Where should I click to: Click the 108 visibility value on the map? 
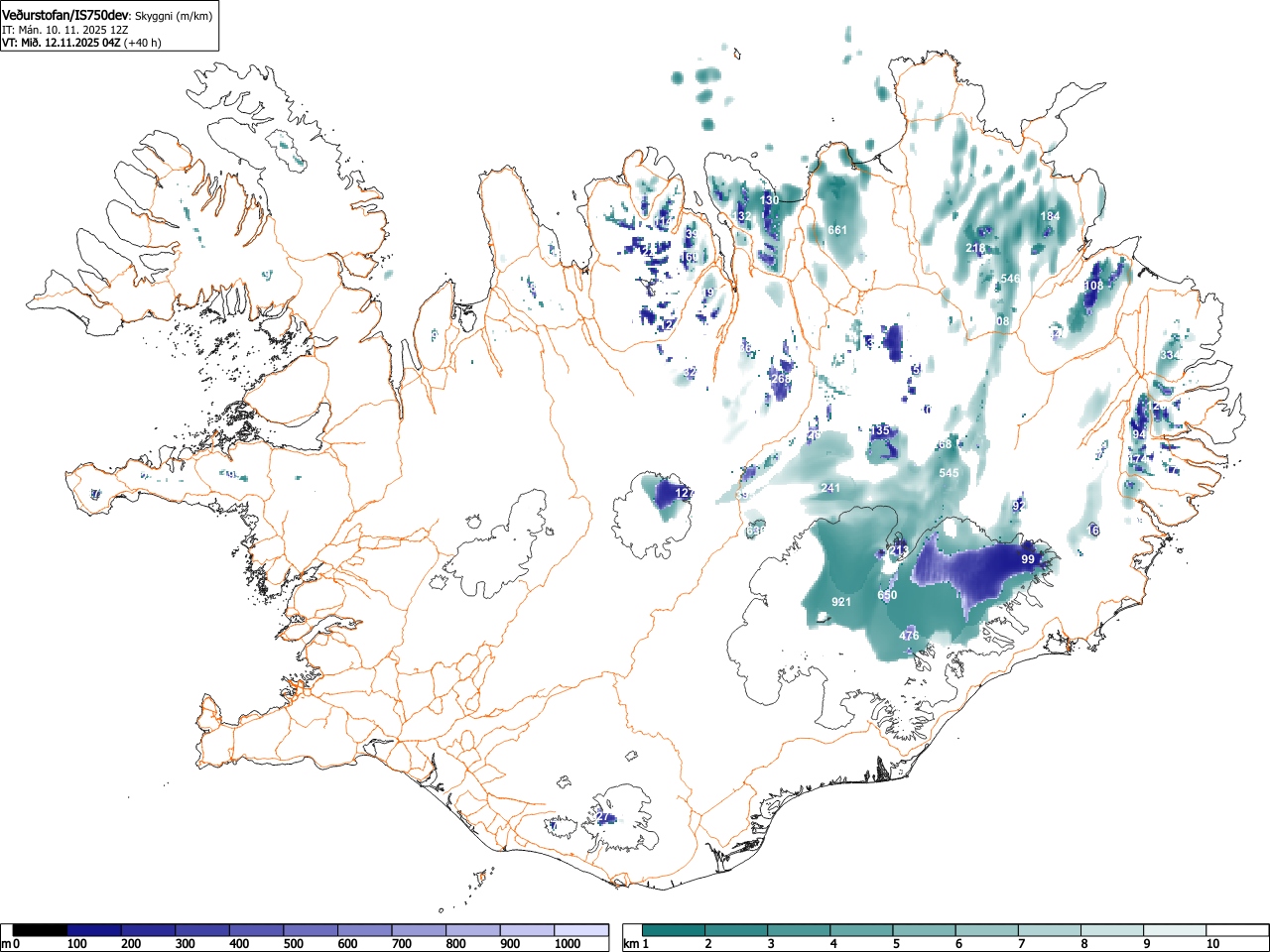pos(1093,286)
